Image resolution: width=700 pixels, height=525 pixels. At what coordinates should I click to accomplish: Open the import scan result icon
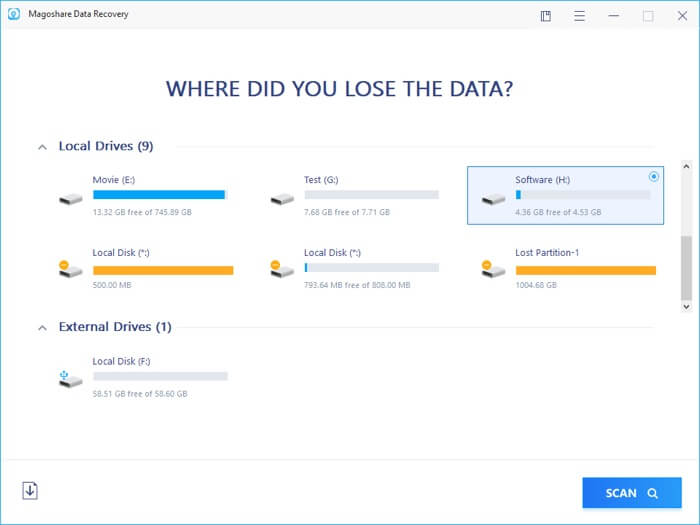(30, 491)
